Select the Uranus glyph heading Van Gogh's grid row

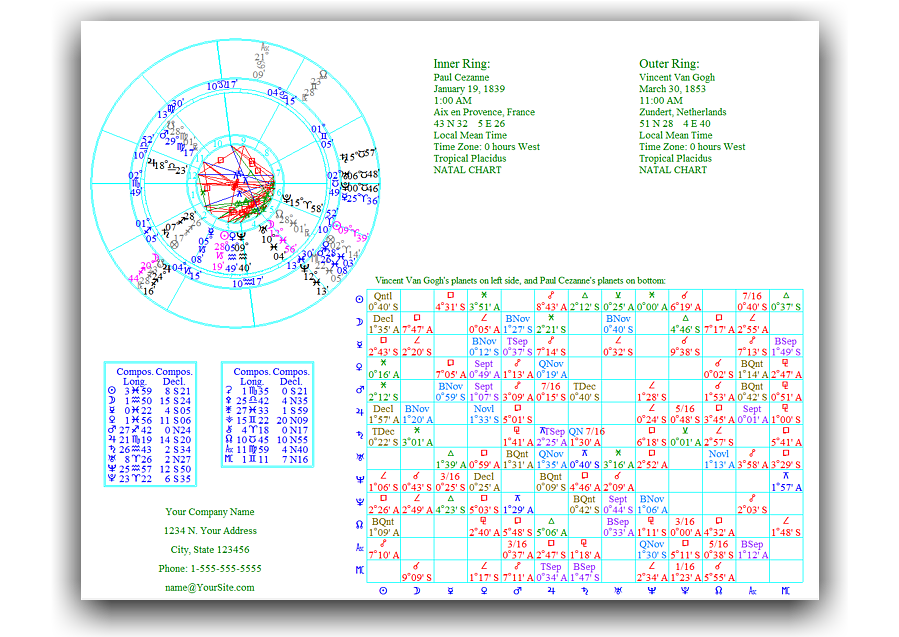(359, 458)
